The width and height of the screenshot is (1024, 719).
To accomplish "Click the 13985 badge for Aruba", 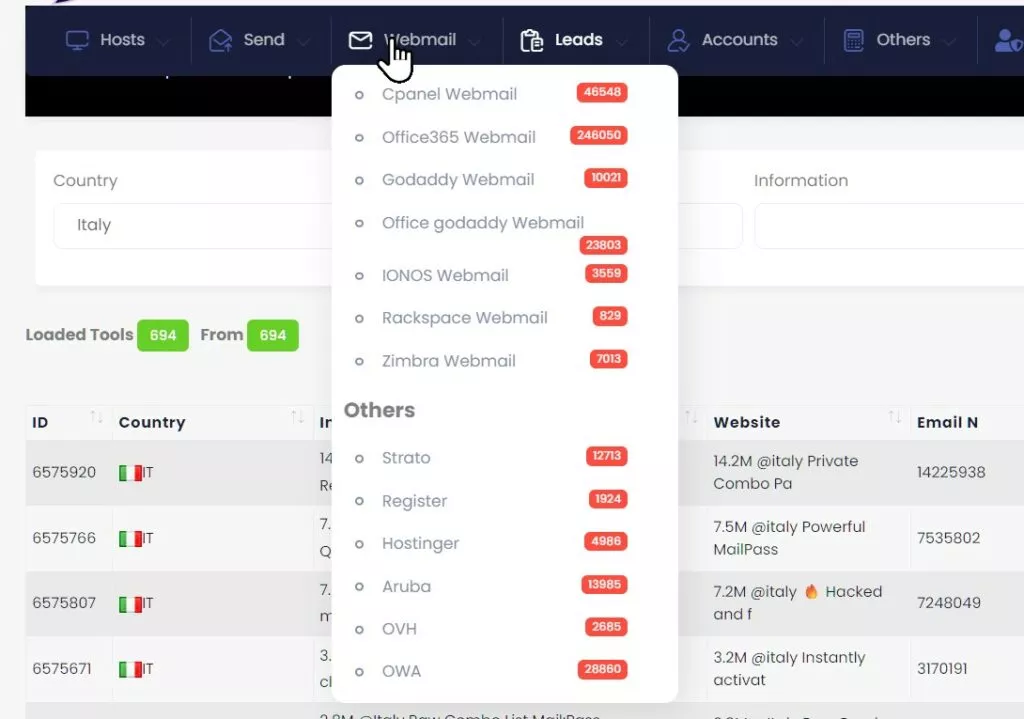I will pyautogui.click(x=604, y=584).
